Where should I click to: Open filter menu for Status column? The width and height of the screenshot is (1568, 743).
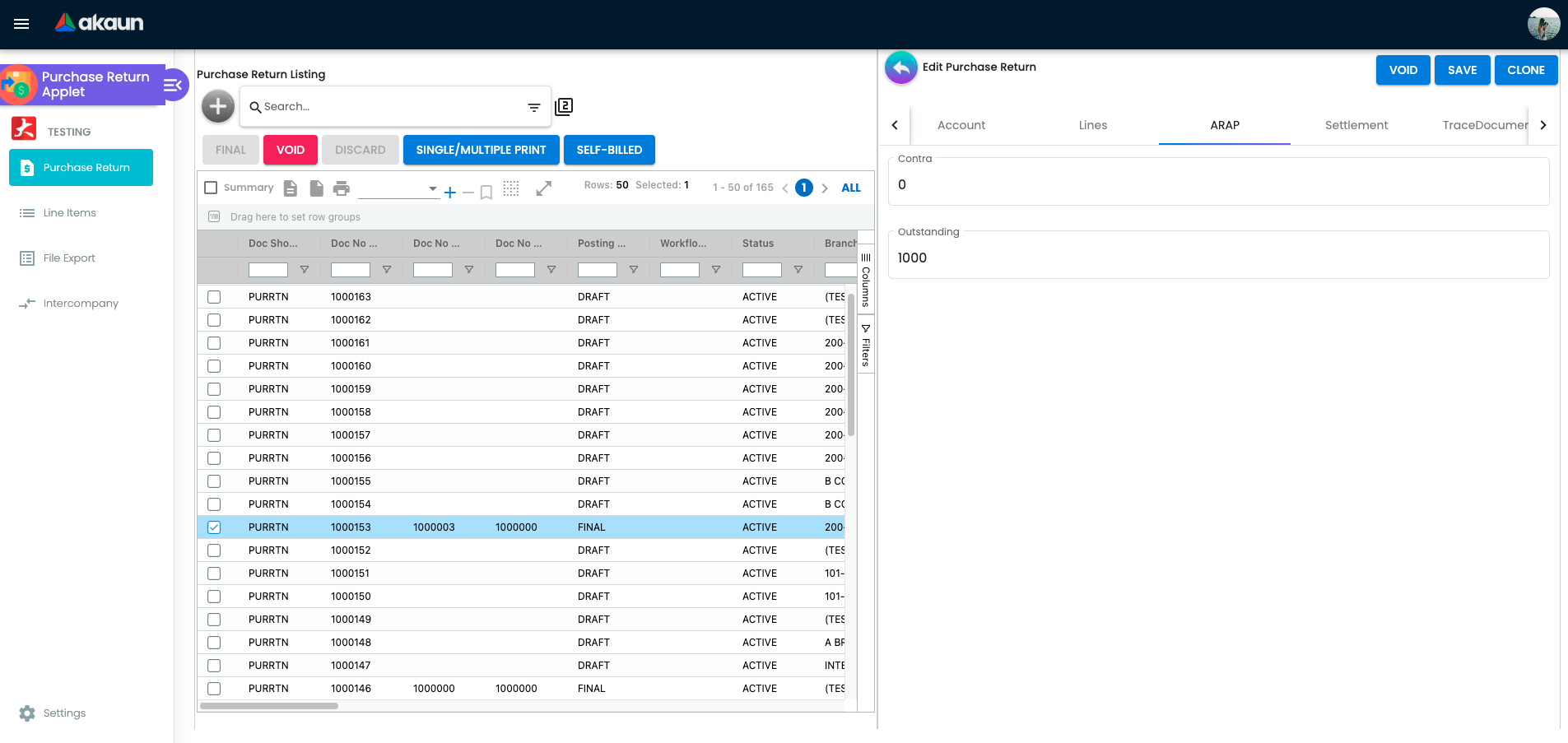(798, 270)
